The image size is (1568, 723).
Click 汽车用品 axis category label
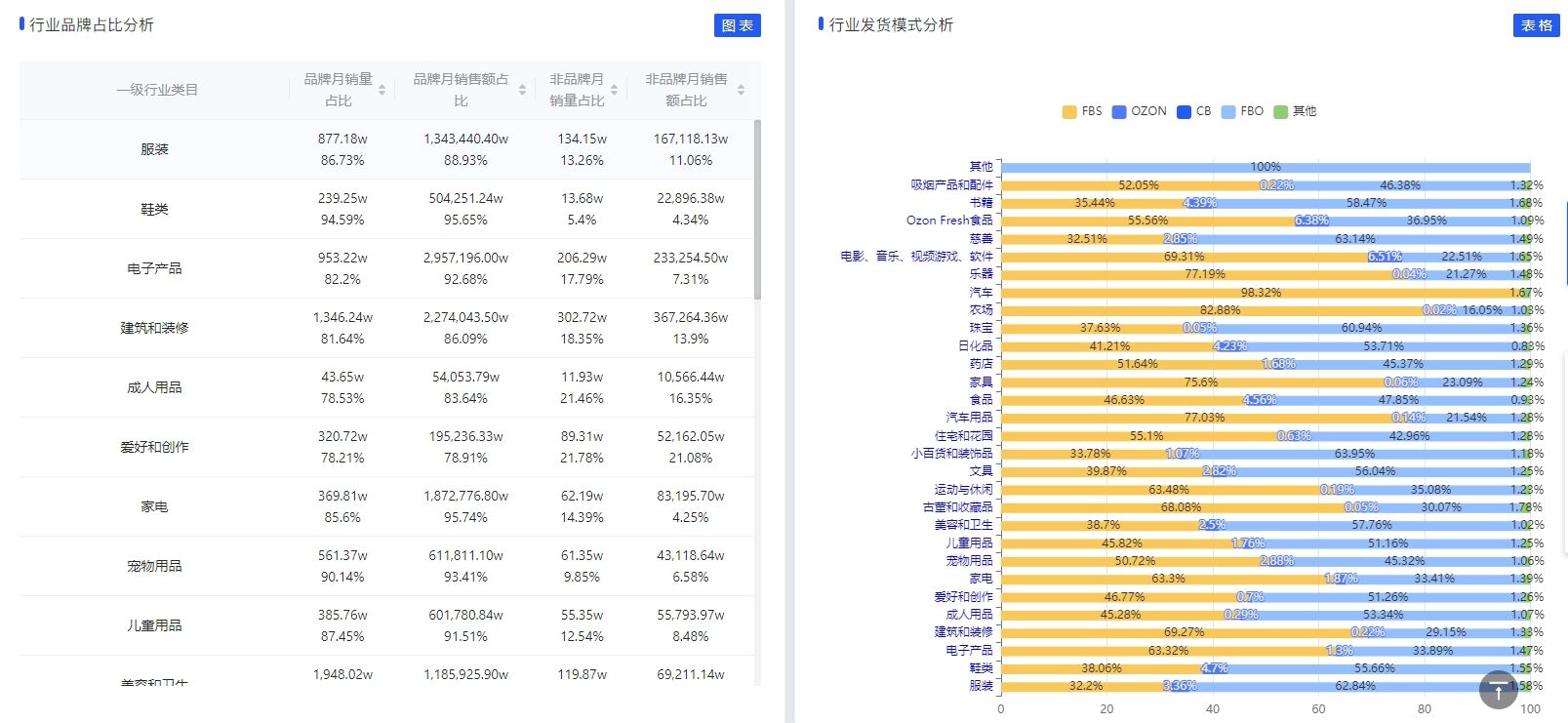click(x=969, y=418)
